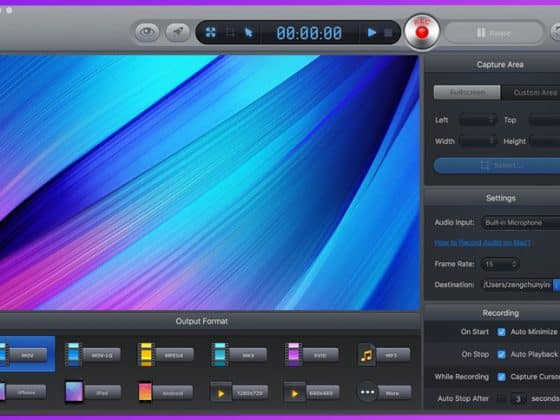This screenshot has width=560, height=420.
Task: Select the teal film strip format icon
Action: click(x=220, y=354)
